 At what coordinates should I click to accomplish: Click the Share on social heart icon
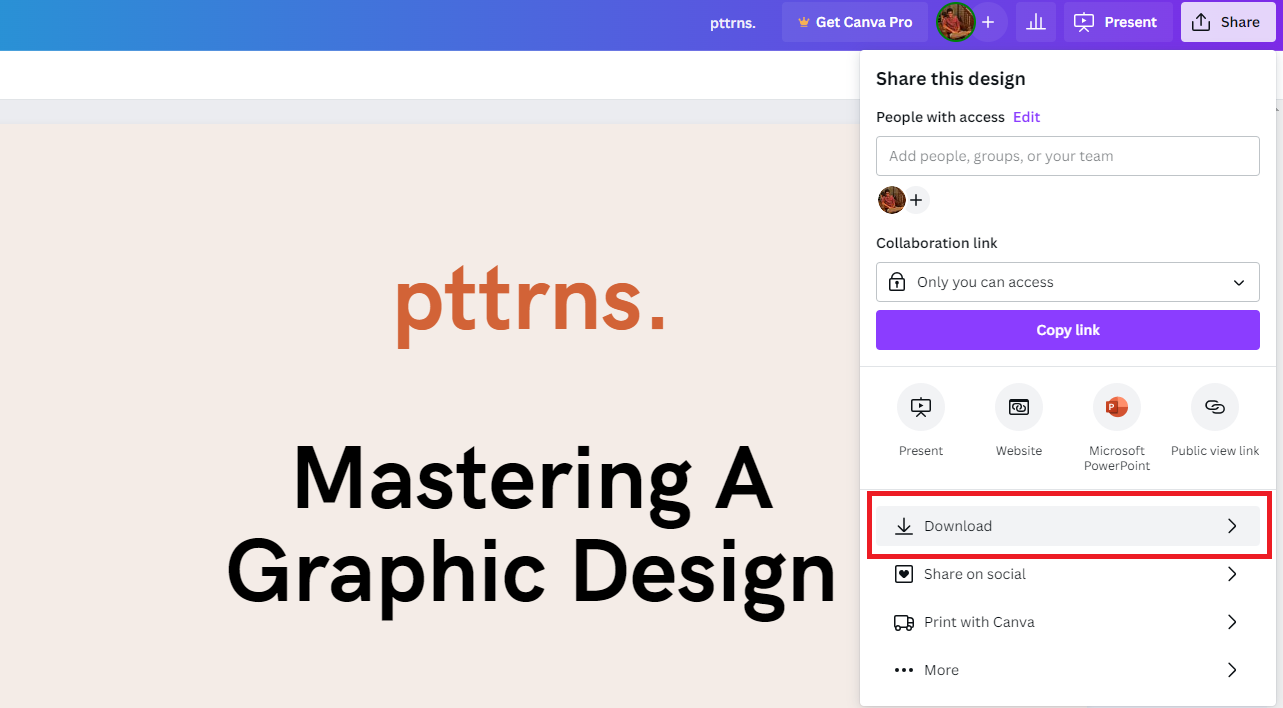pos(904,574)
